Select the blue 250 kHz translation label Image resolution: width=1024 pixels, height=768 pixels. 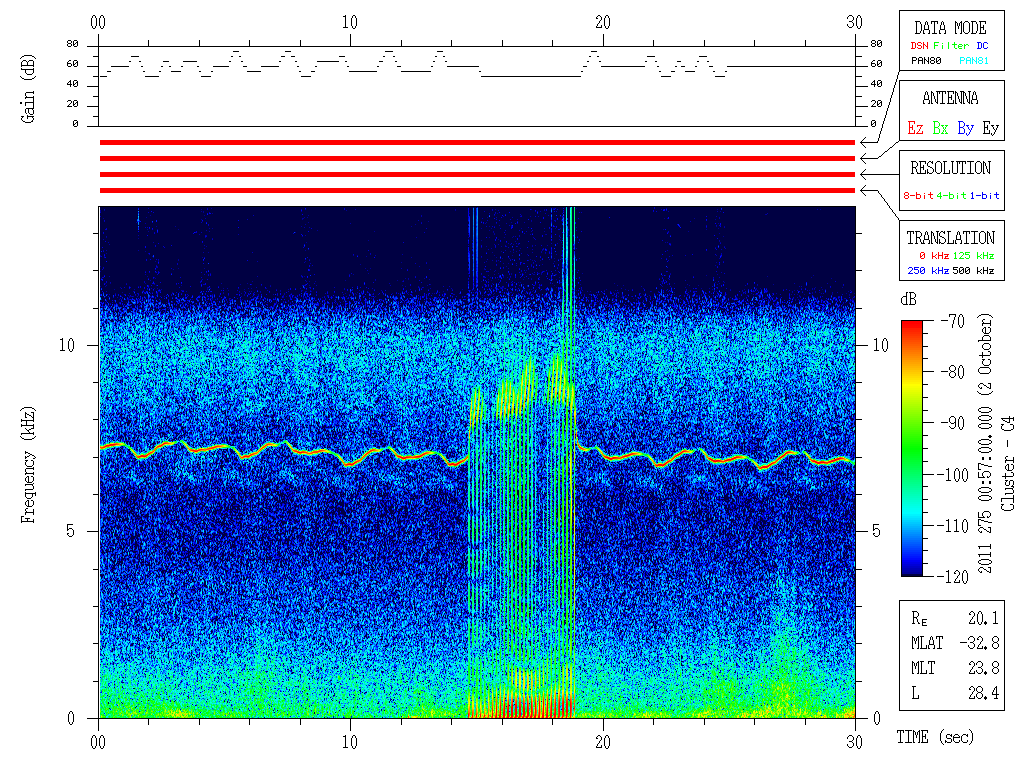click(x=928, y=270)
